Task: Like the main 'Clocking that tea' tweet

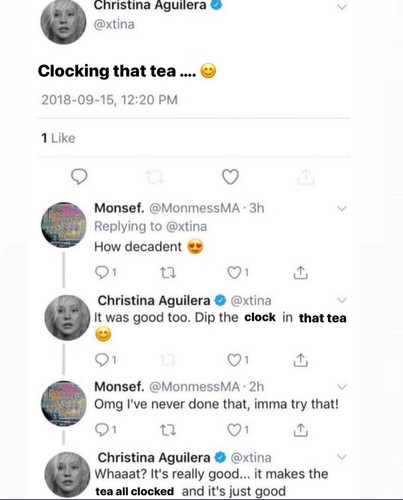Action: [x=230, y=176]
